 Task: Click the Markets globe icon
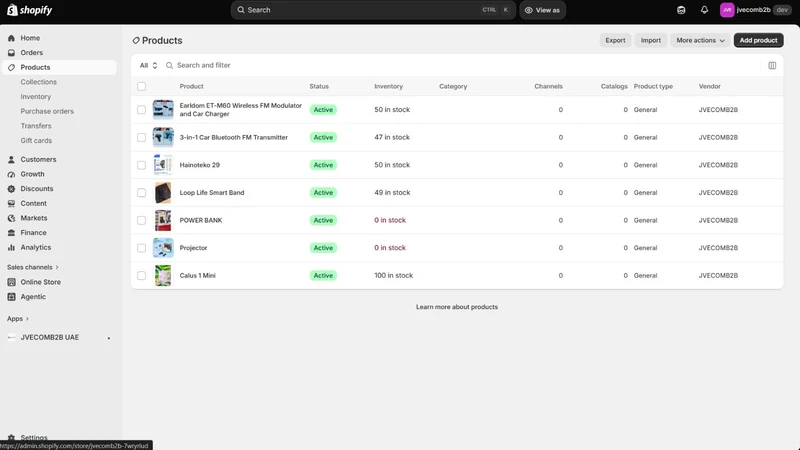(x=11, y=218)
